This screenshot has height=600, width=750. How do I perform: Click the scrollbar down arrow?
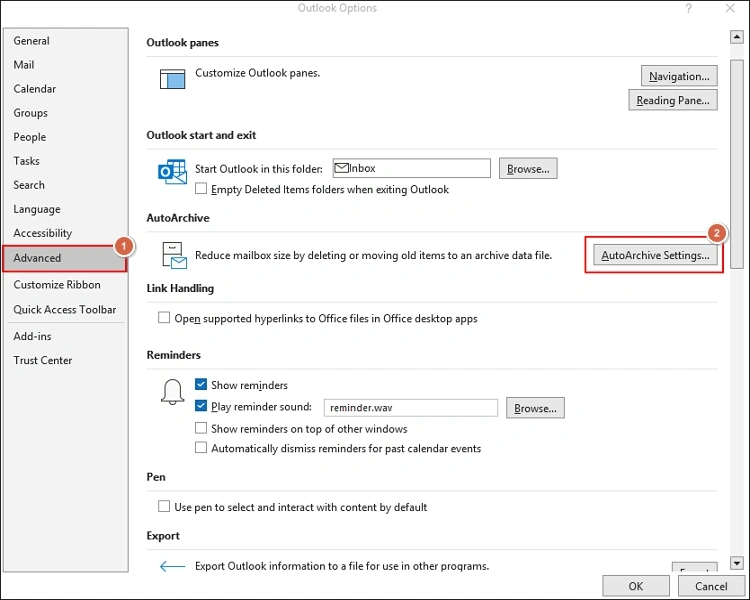737,563
